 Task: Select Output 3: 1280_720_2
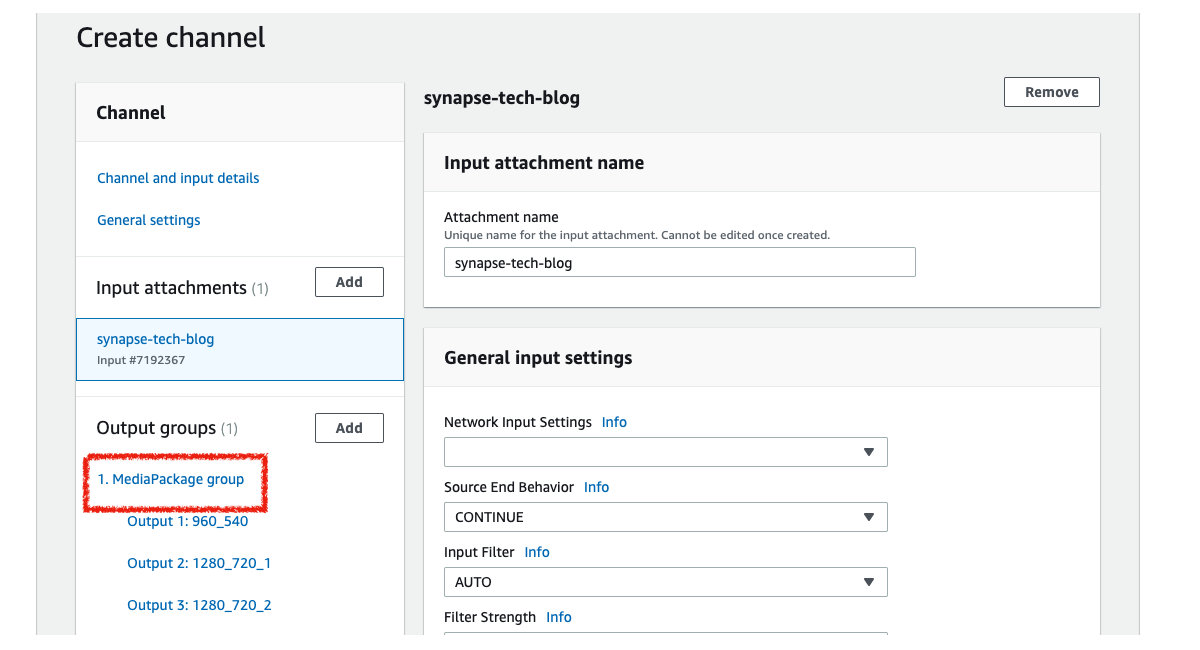[199, 605]
